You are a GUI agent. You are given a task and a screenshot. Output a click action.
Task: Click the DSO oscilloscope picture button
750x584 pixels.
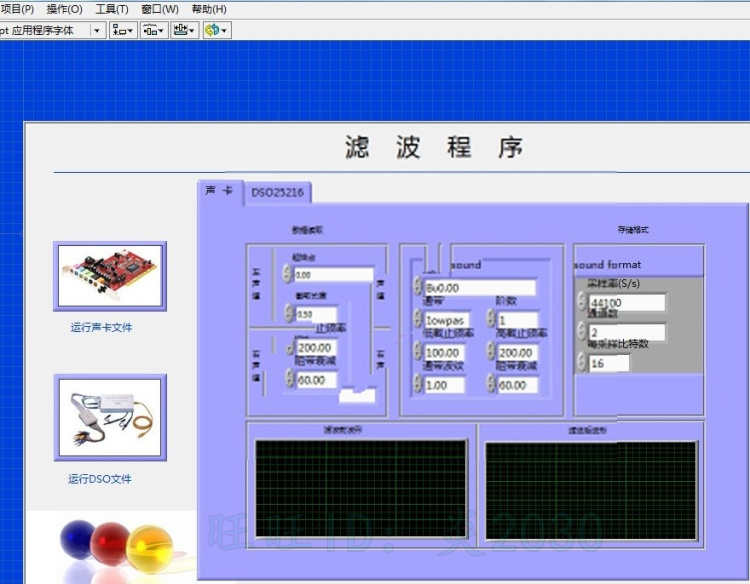point(110,418)
